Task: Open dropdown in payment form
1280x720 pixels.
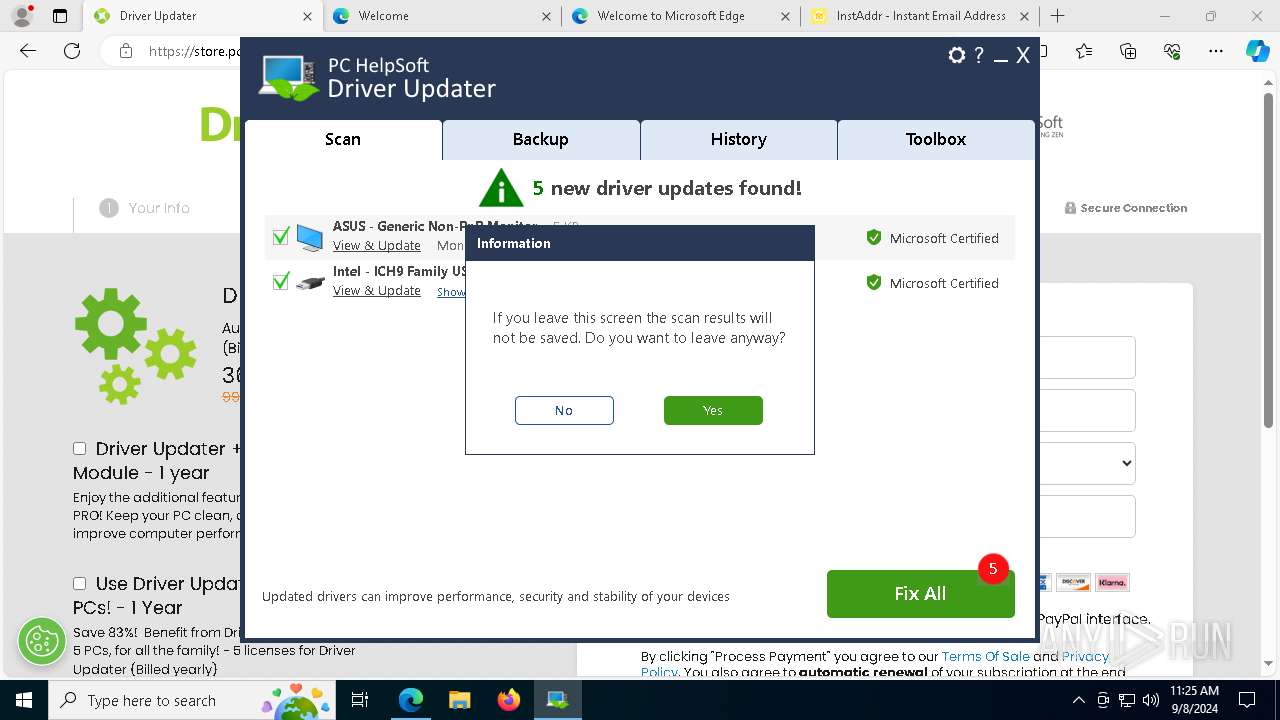Action: [x=1088, y=463]
